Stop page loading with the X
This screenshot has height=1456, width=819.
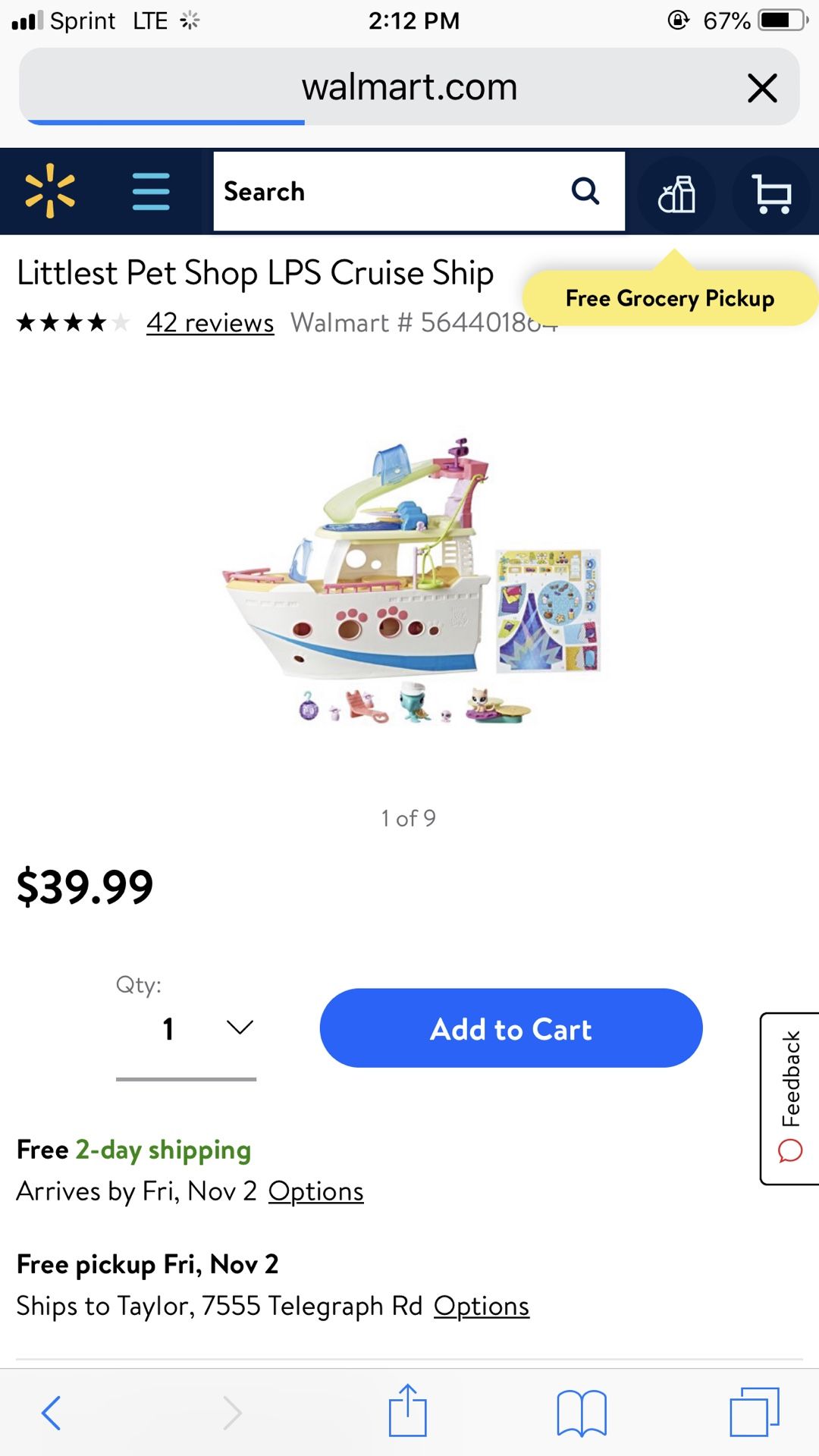click(x=762, y=88)
